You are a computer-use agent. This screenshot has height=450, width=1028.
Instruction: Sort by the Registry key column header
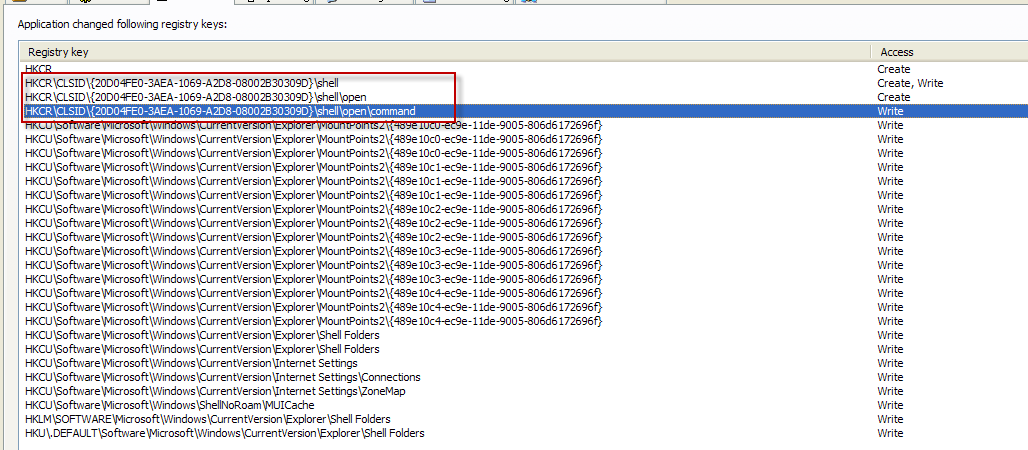tap(445, 52)
